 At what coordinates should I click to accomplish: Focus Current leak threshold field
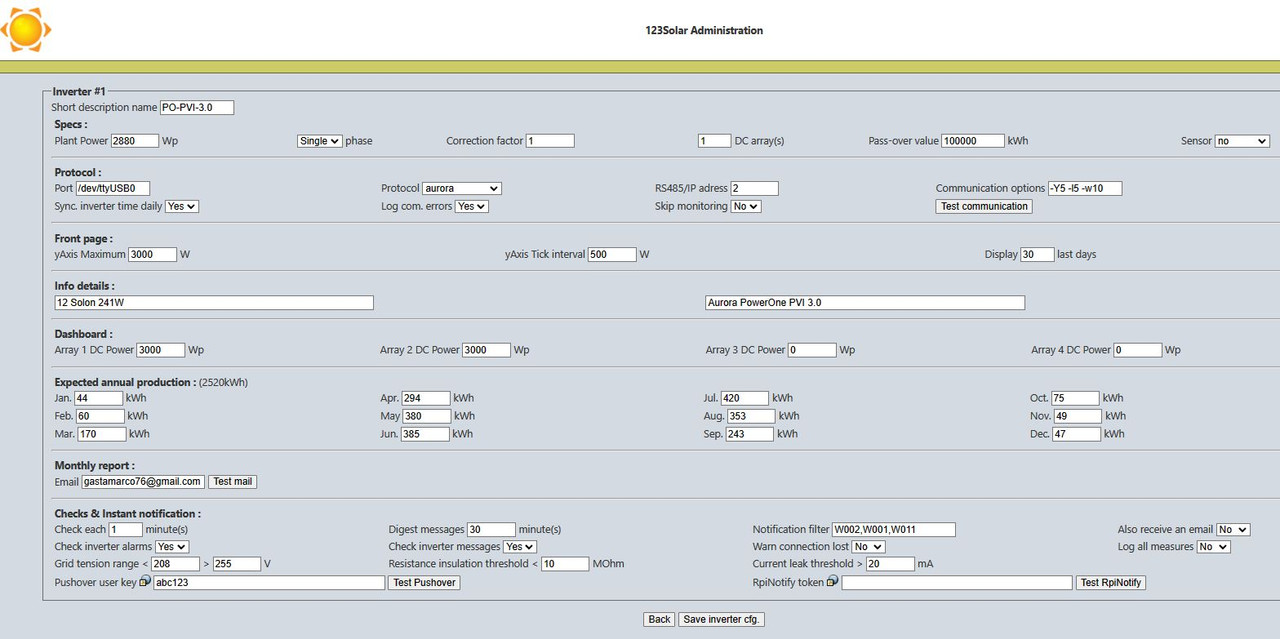890,564
